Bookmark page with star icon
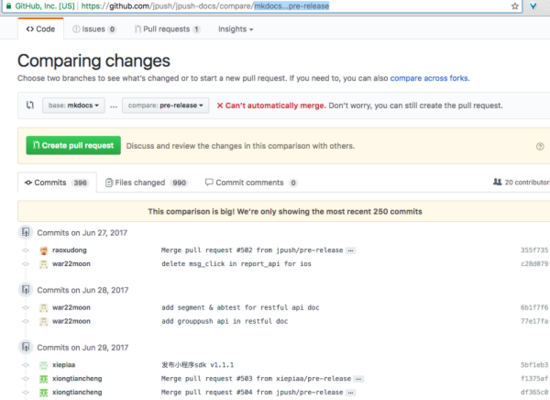This screenshot has width=550, height=400. click(515, 6)
